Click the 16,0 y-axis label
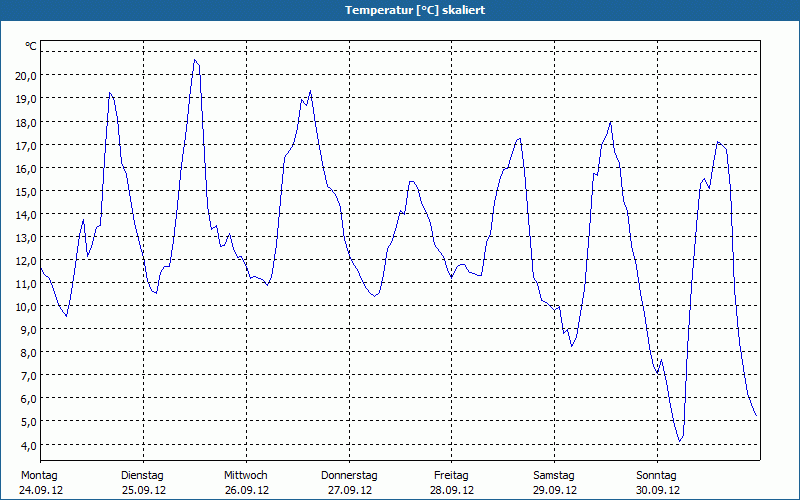Viewport: 800px width, 500px height. click(26, 169)
